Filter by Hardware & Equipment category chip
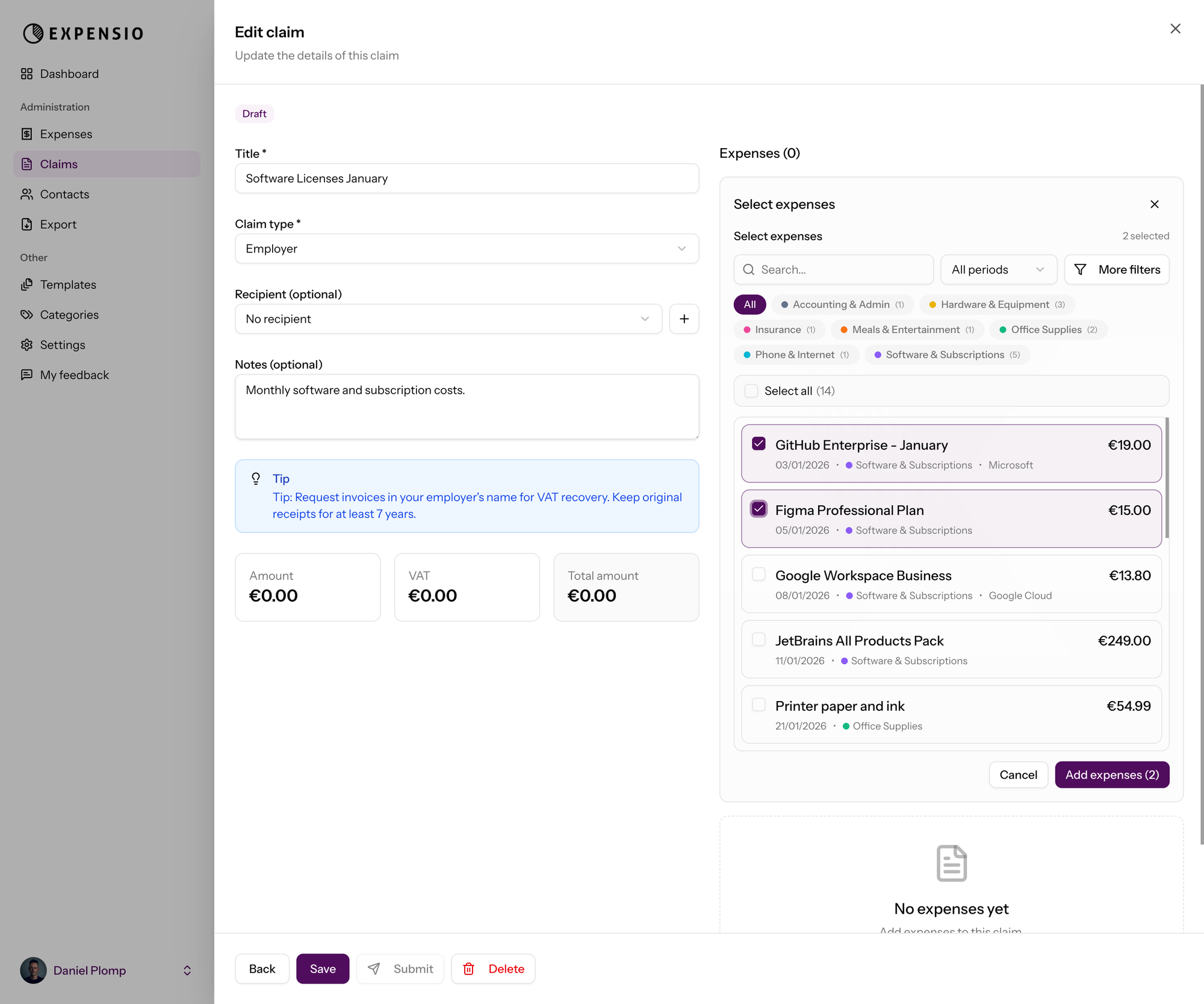1204x1004 pixels. click(996, 305)
